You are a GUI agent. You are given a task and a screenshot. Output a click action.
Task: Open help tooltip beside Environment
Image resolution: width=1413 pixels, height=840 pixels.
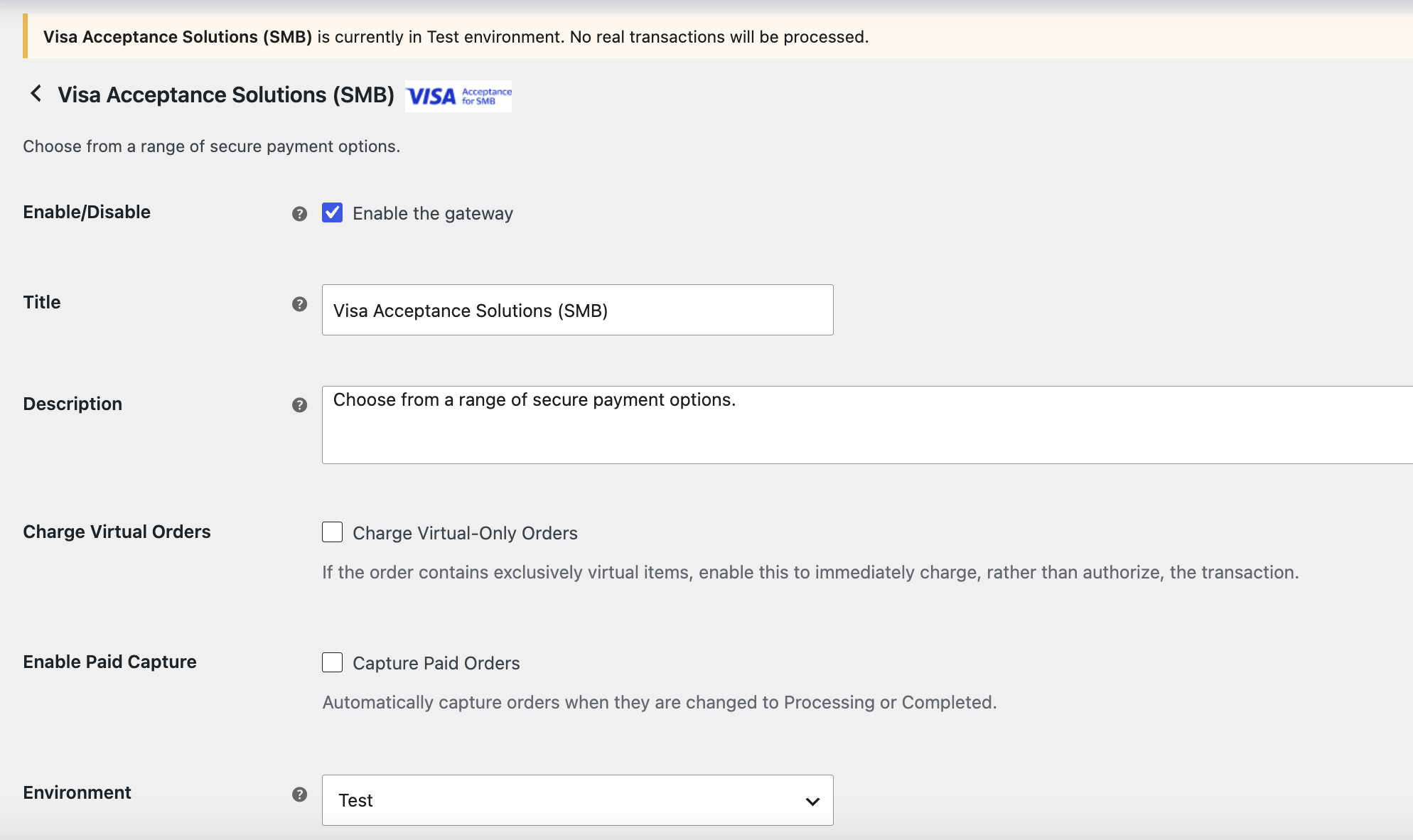click(300, 795)
